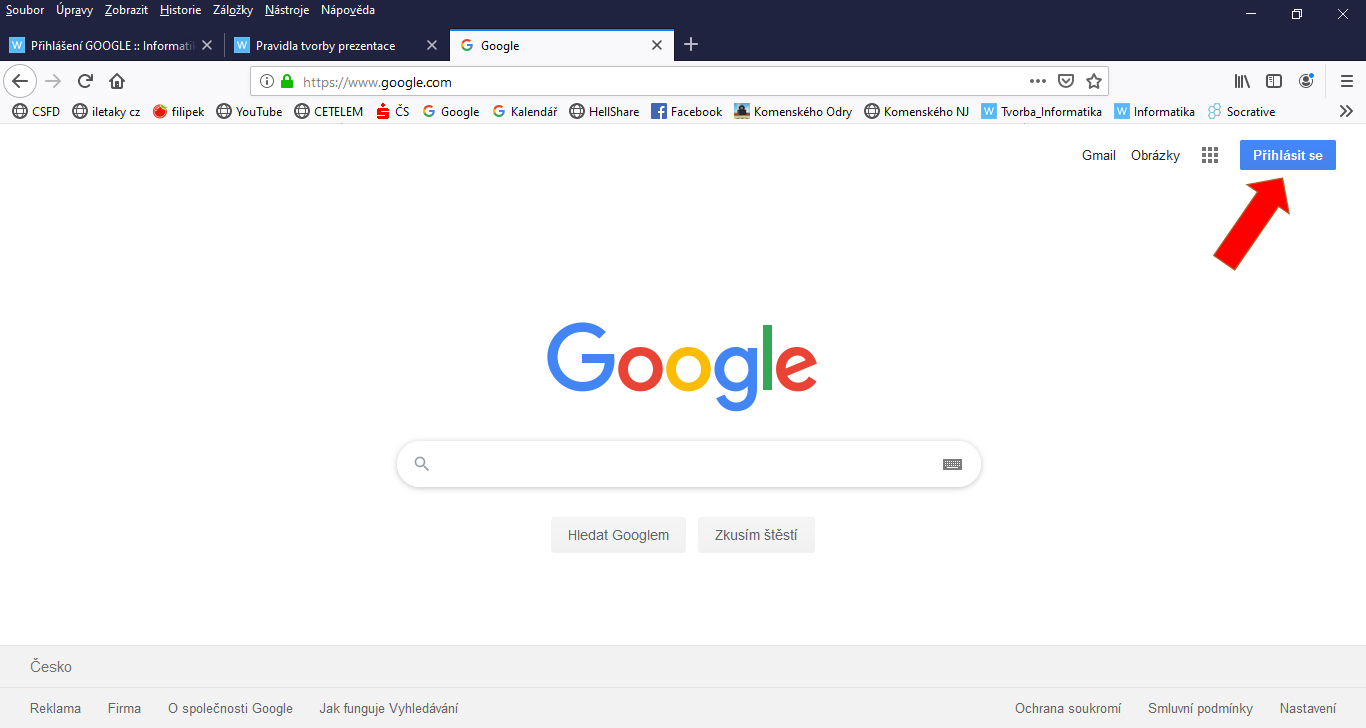Open Google apps grid icon
This screenshot has width=1366, height=728.
1210,155
